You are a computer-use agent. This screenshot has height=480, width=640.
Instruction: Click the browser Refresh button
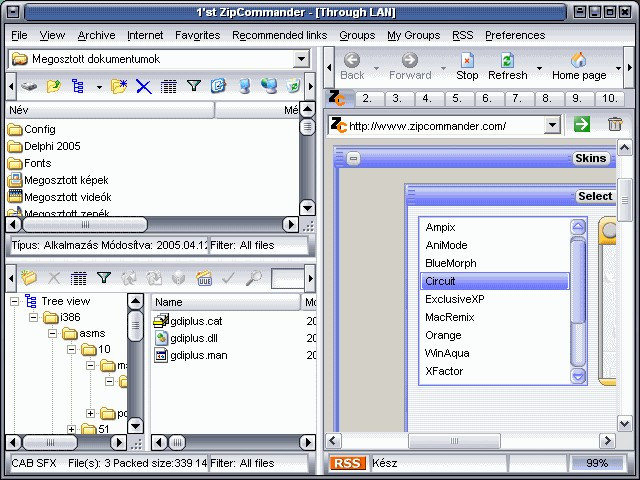click(507, 67)
